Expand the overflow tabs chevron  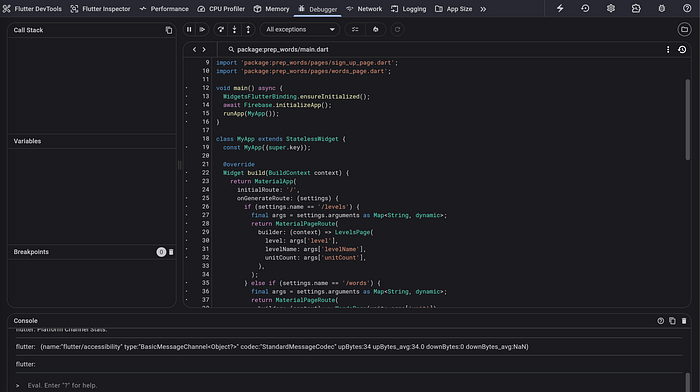[483, 9]
